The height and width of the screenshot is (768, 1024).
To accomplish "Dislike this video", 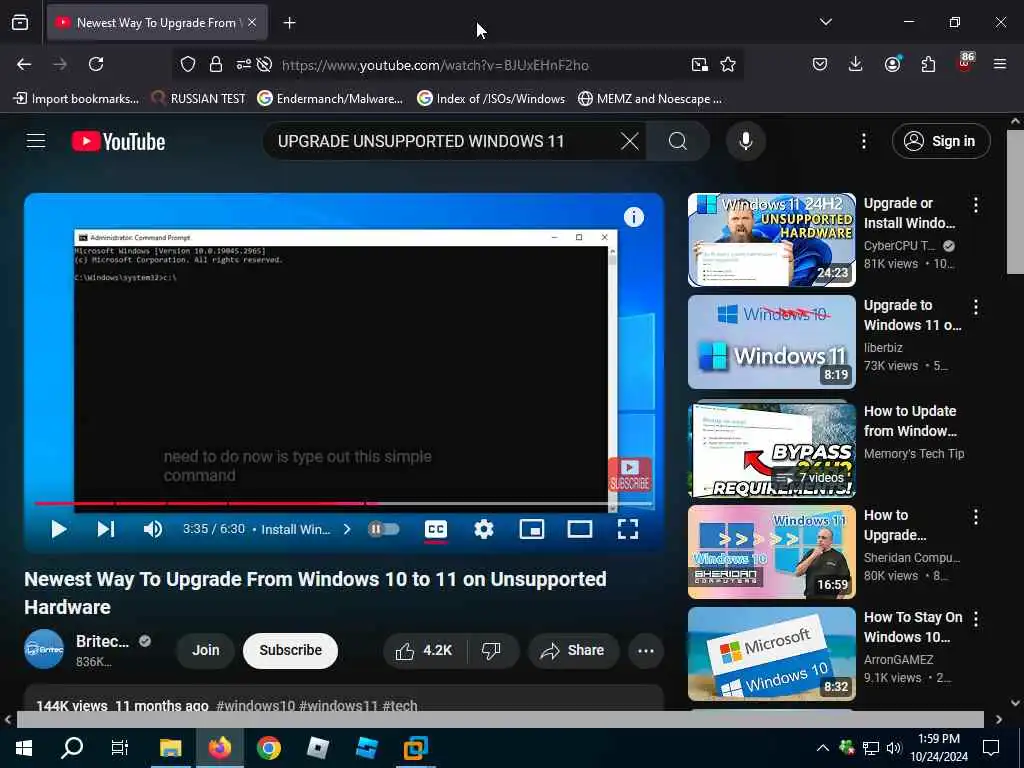I will [x=491, y=650].
